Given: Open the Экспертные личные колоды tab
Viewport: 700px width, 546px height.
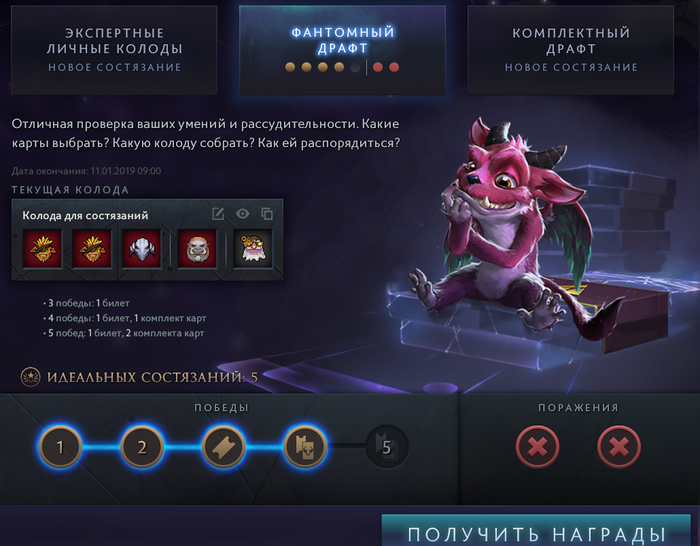Looking at the screenshot, I should click(114, 50).
